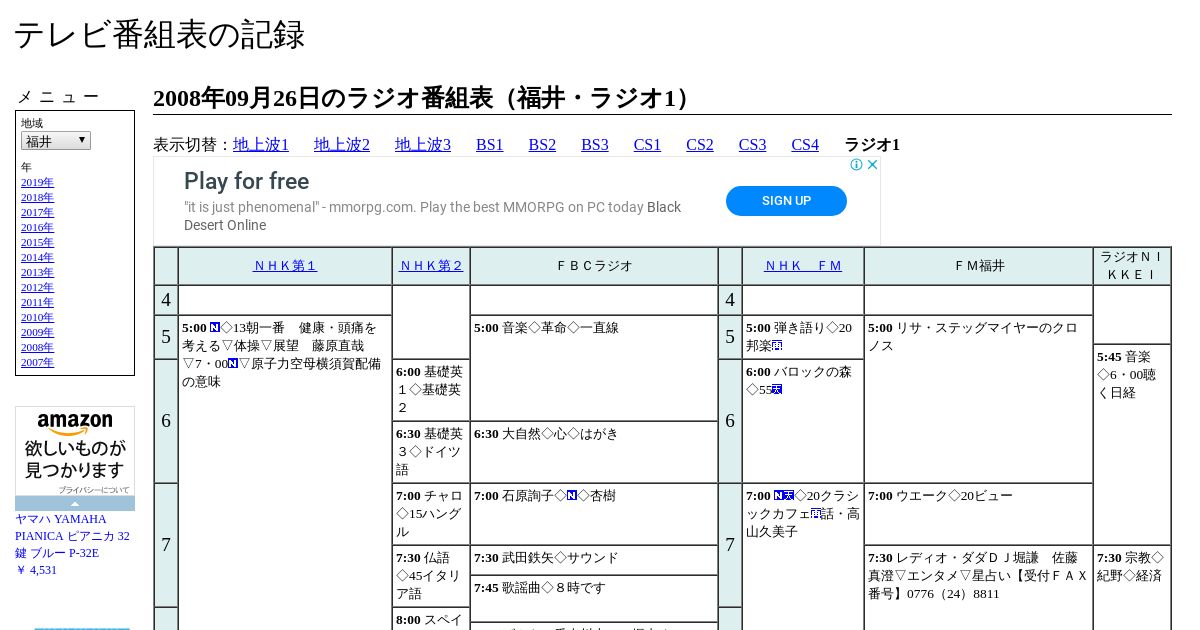Image resolution: width=1200 pixels, height=630 pixels.
Task: Click the Play for free ad headline
Action: point(246,181)
